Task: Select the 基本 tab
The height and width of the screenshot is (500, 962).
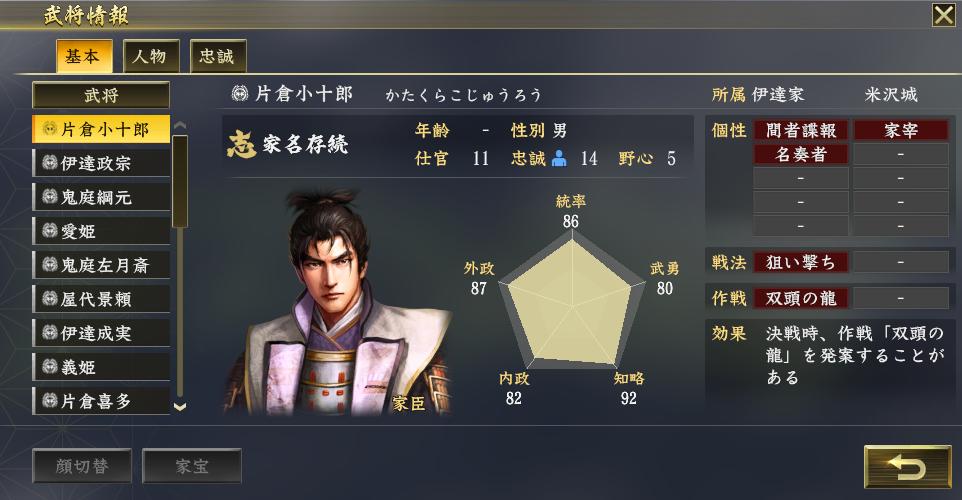Action: pyautogui.click(x=84, y=56)
